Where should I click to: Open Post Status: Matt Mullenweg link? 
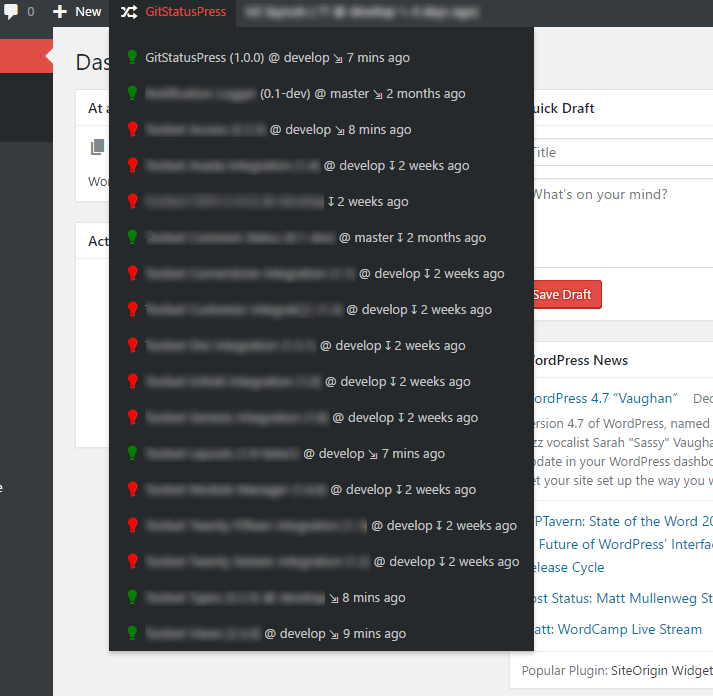pyautogui.click(x=623, y=598)
